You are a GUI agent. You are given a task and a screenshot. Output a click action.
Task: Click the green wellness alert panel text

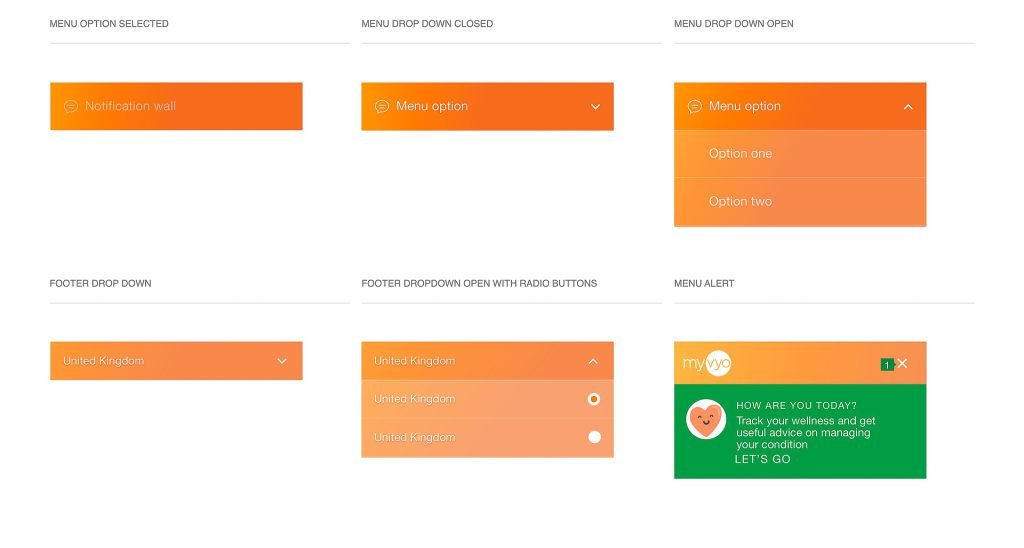pos(805,433)
